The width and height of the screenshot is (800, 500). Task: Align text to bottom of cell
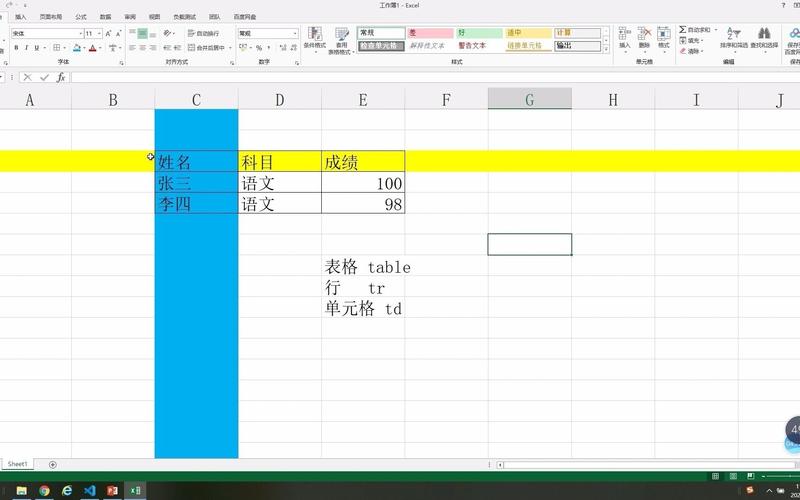click(x=153, y=33)
